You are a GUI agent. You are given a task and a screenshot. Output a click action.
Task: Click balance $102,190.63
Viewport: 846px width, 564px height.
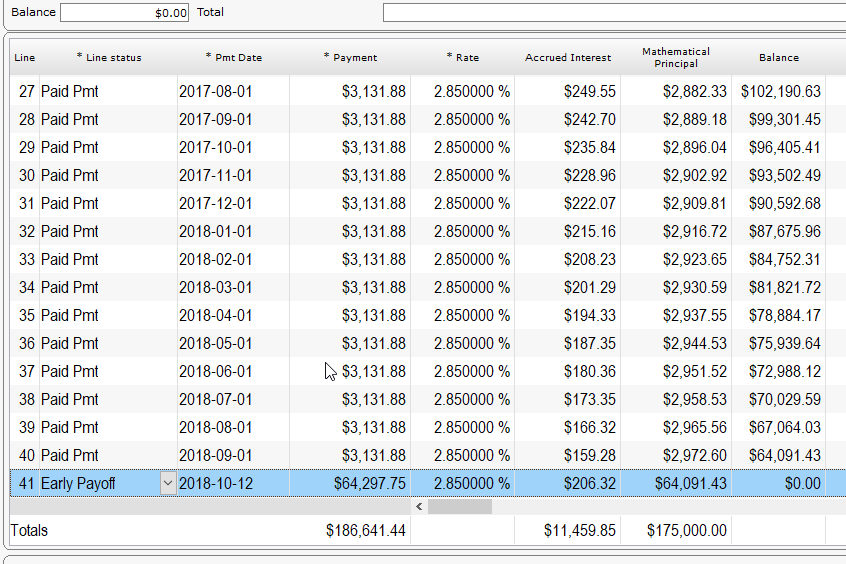tap(779, 91)
